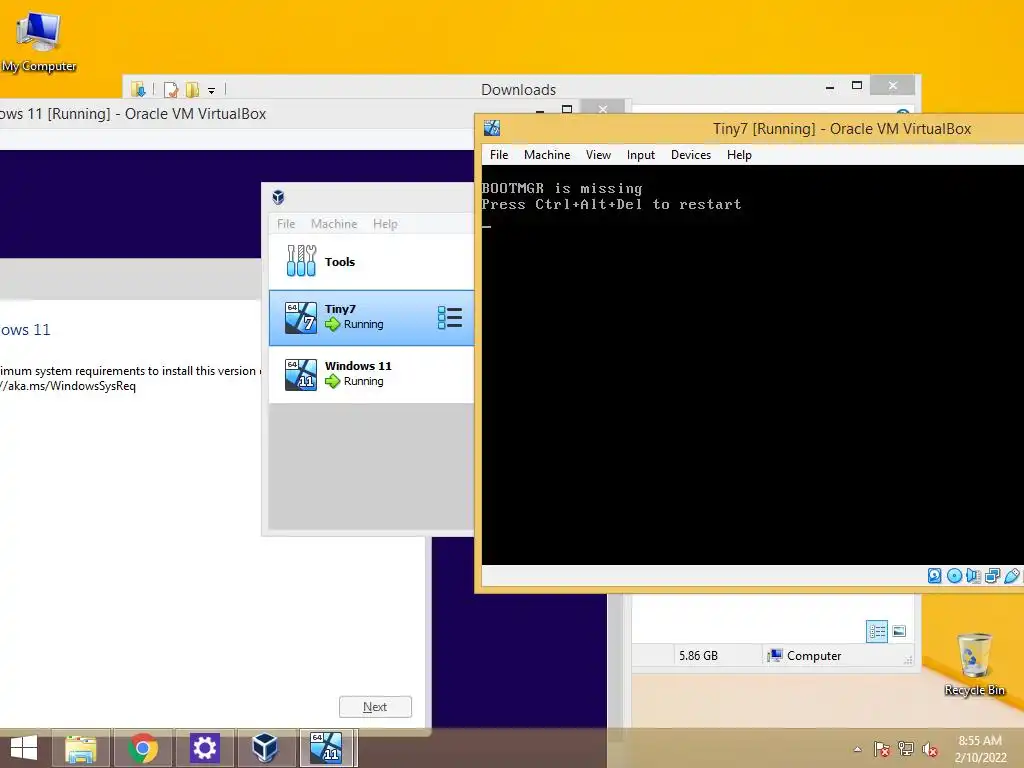Open My Computer desktop icon
Image resolution: width=1024 pixels, height=768 pixels.
[x=39, y=40]
